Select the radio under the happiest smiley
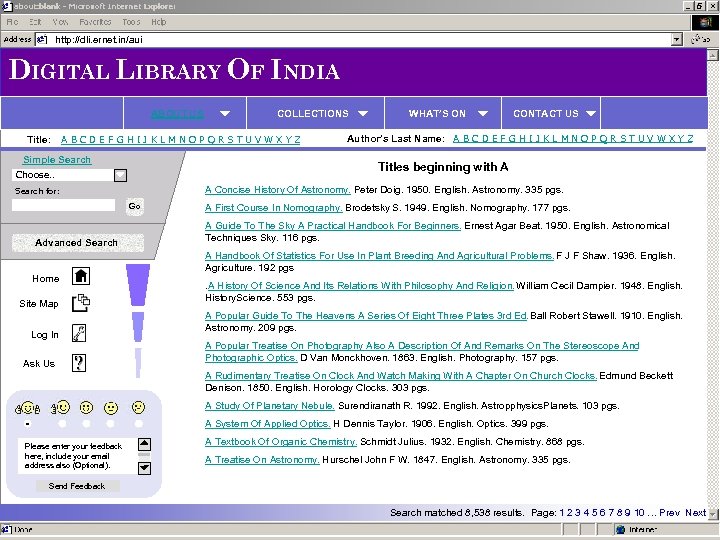The width and height of the screenshot is (720, 540). [x=28, y=424]
